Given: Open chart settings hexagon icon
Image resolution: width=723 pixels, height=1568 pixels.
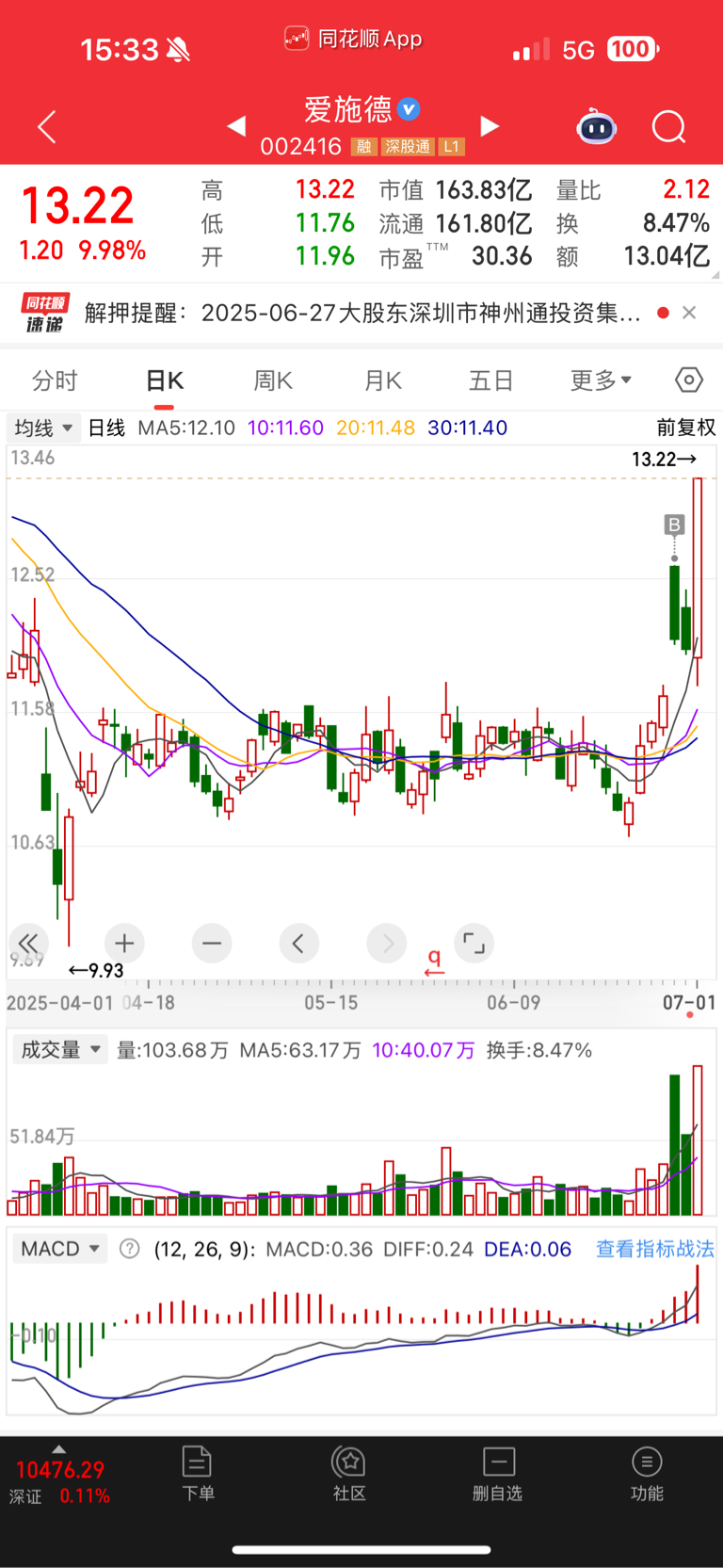Looking at the screenshot, I should (689, 380).
